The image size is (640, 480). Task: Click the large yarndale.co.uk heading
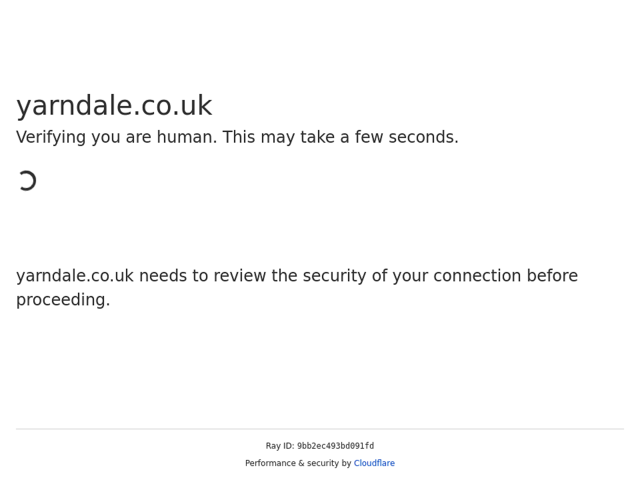114,106
